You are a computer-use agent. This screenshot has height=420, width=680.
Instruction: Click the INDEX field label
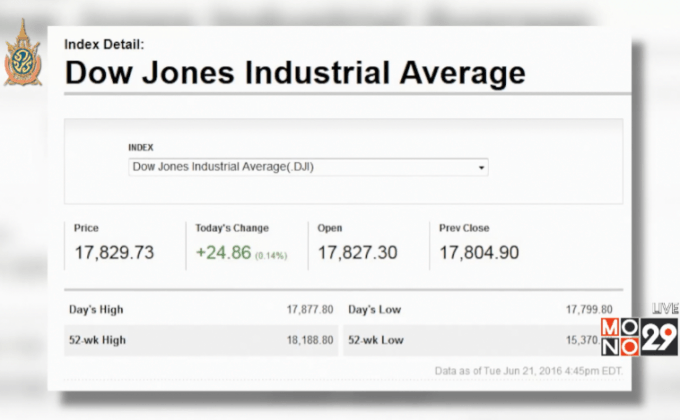tap(141, 147)
